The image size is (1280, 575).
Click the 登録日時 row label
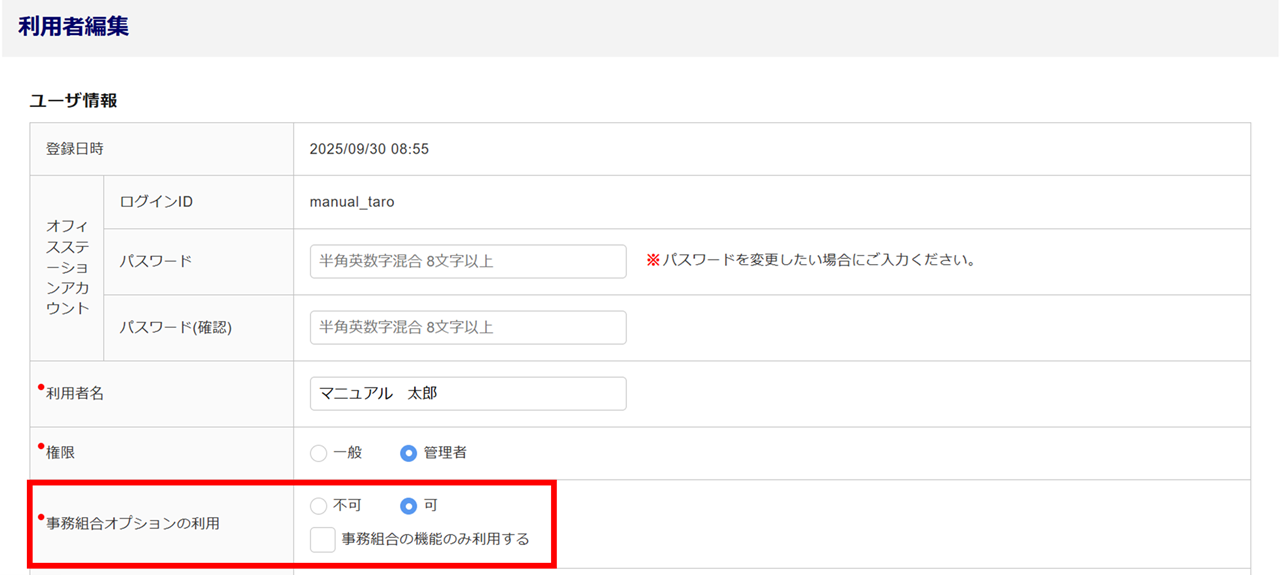75,149
